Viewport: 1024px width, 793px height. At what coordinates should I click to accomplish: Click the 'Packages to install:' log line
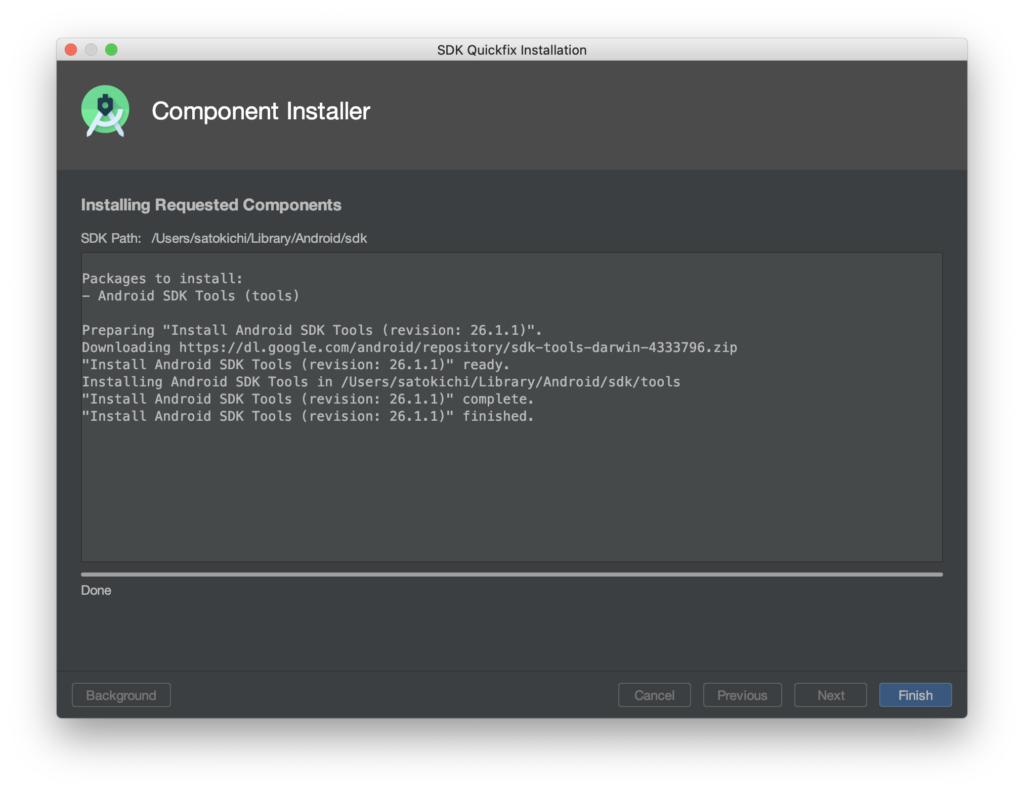click(x=162, y=278)
